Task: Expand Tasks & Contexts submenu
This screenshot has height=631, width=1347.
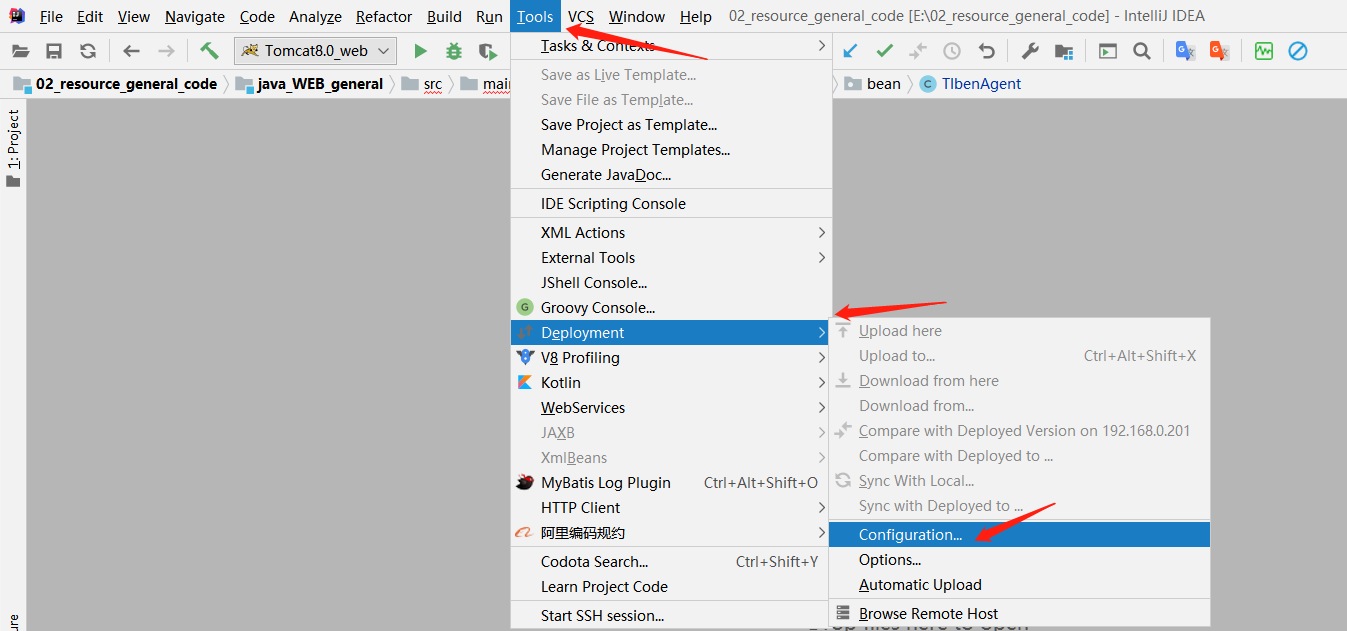Action: [x=671, y=46]
